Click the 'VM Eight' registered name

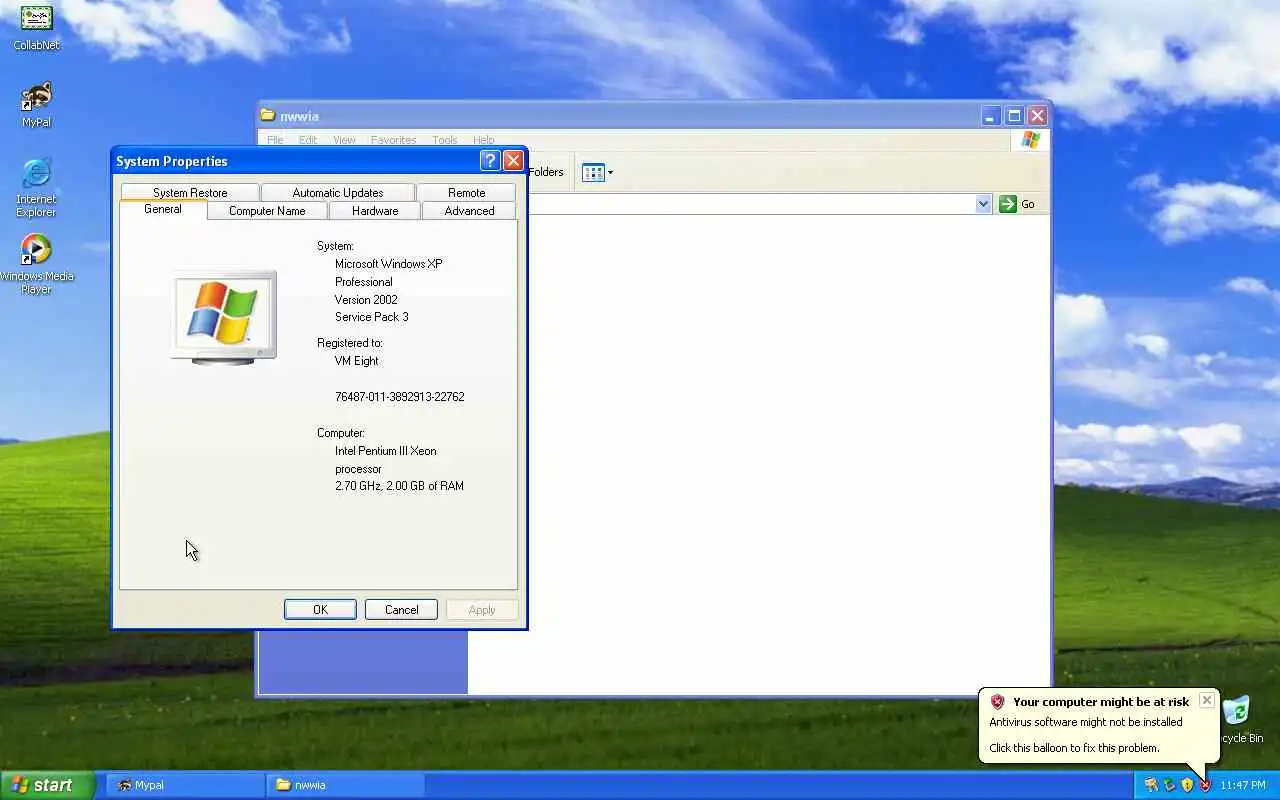357,361
